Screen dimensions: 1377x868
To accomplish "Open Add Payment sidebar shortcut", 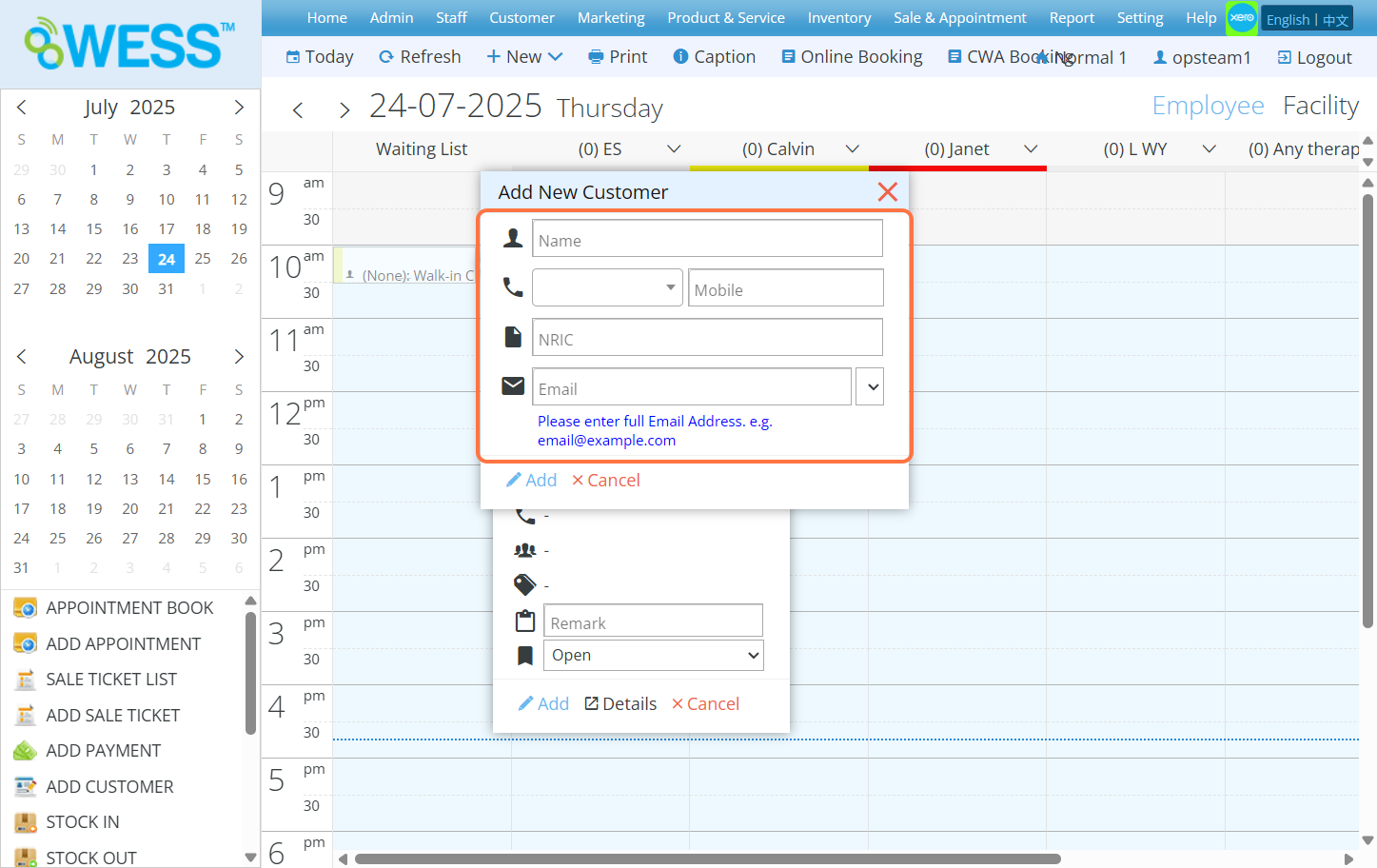I will [x=103, y=751].
